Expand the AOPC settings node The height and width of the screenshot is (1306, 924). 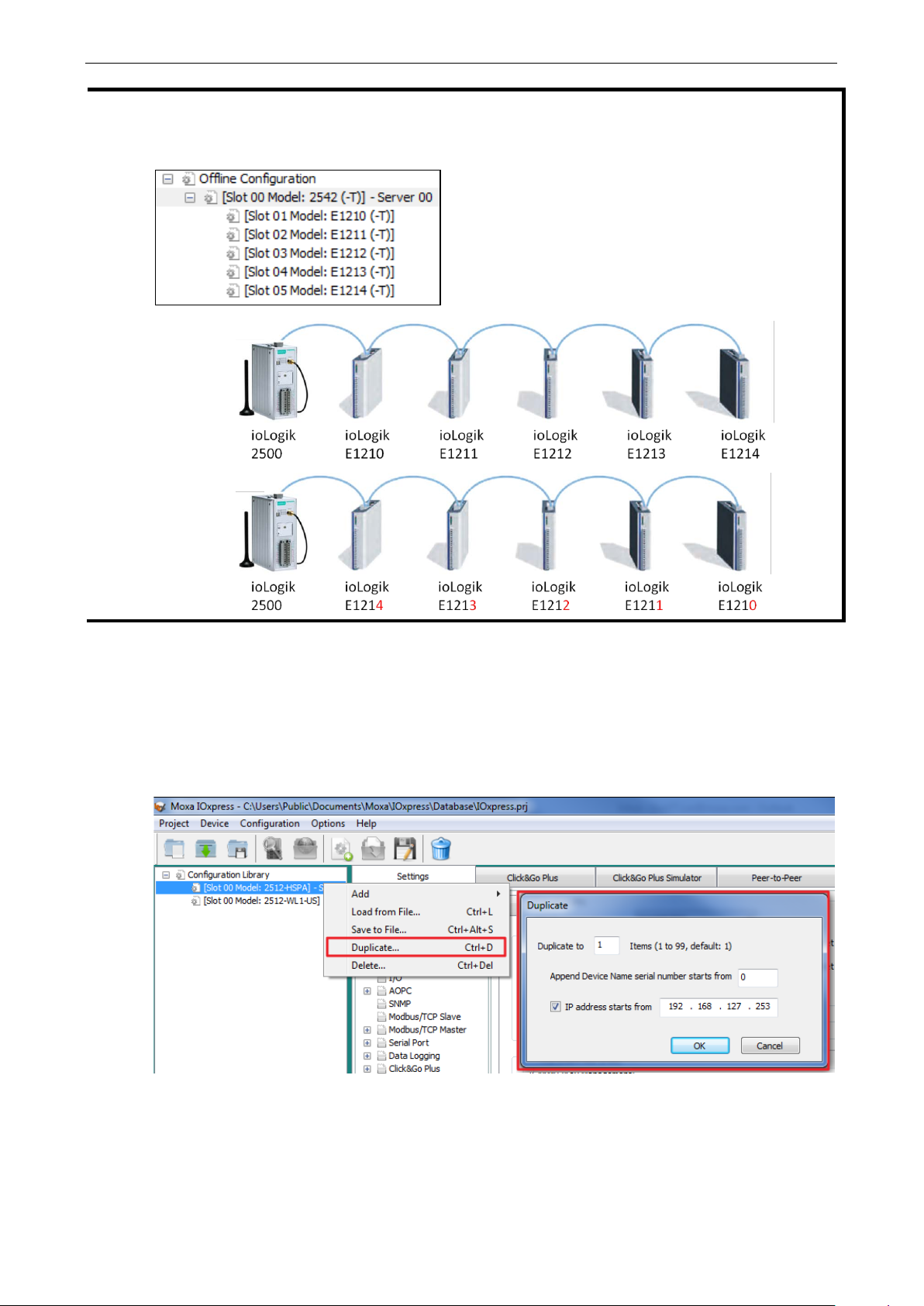367,991
